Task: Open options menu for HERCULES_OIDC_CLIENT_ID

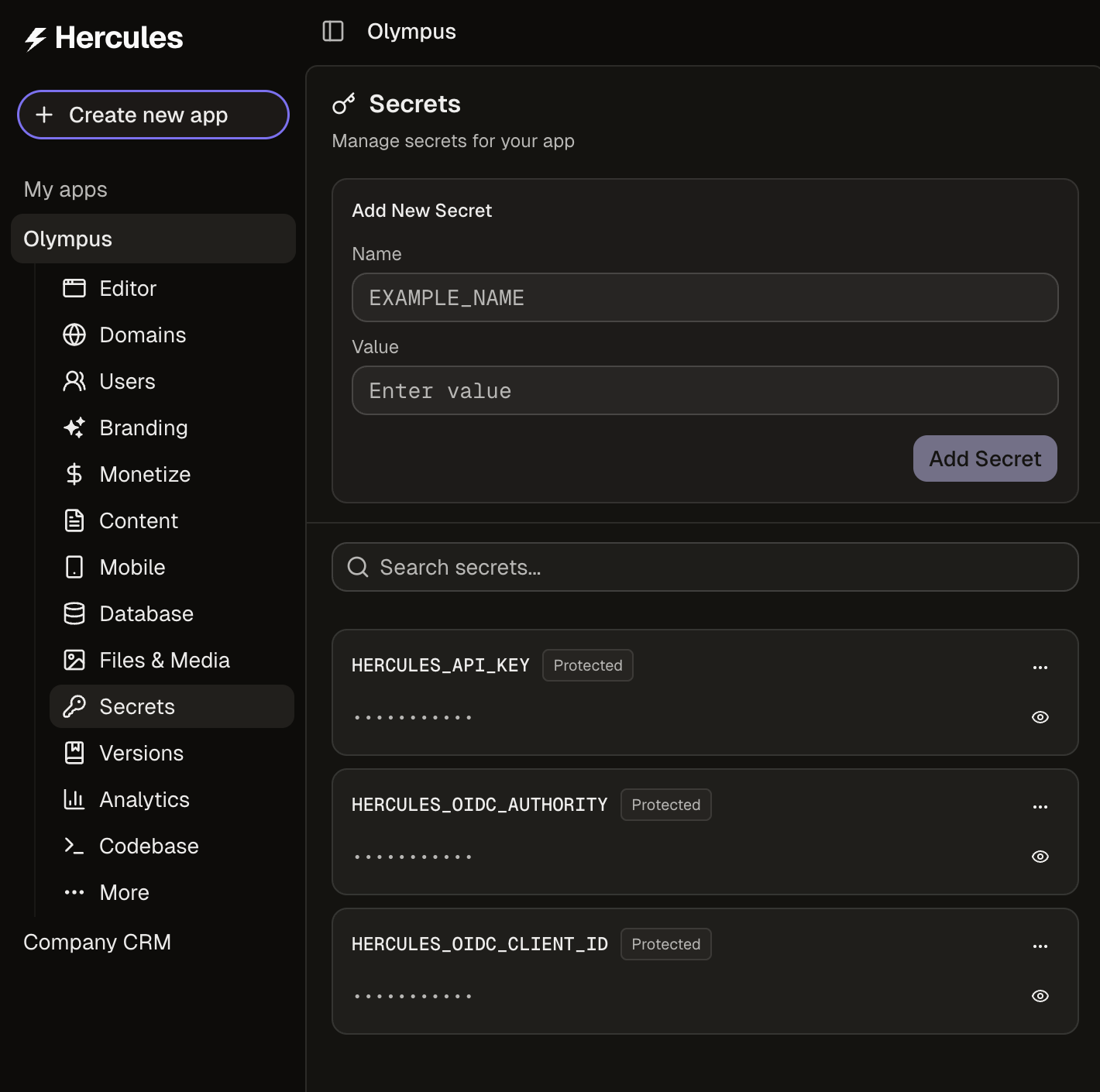Action: pos(1040,946)
